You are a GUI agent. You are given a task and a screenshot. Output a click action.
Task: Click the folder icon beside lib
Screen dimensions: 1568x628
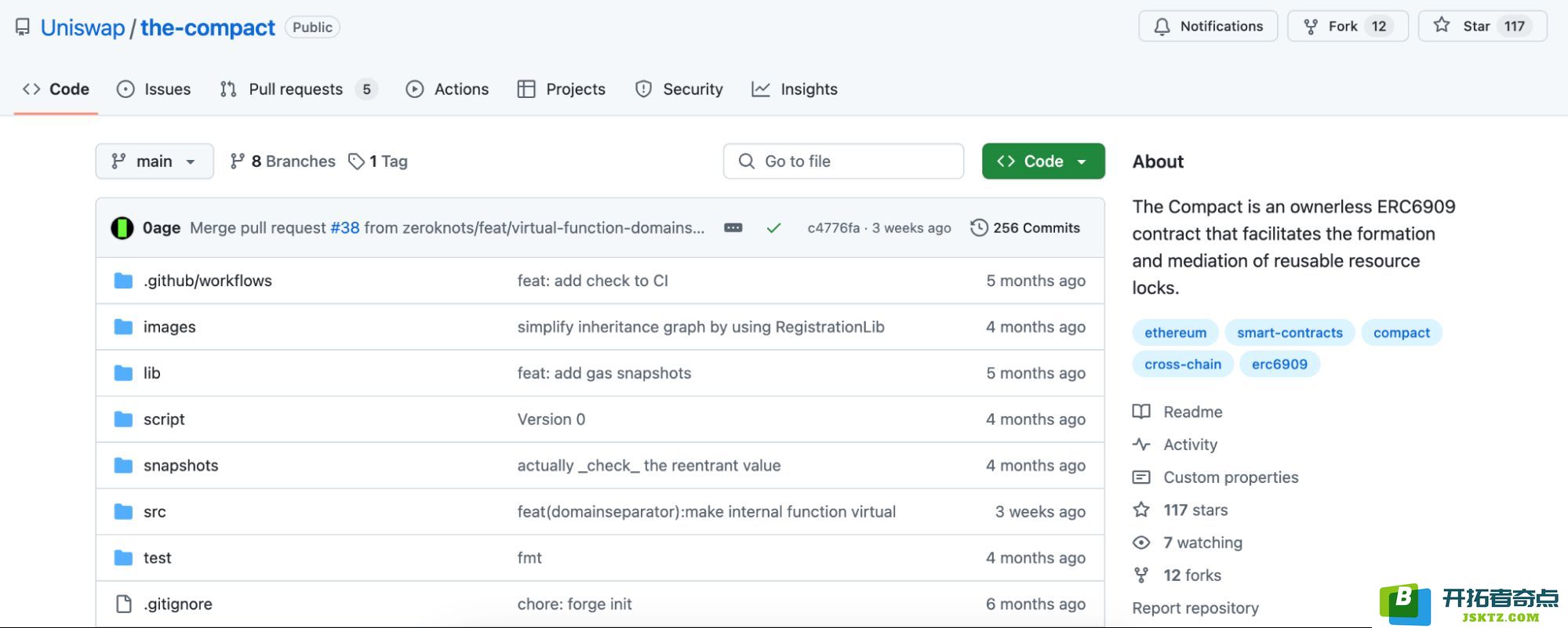123,373
